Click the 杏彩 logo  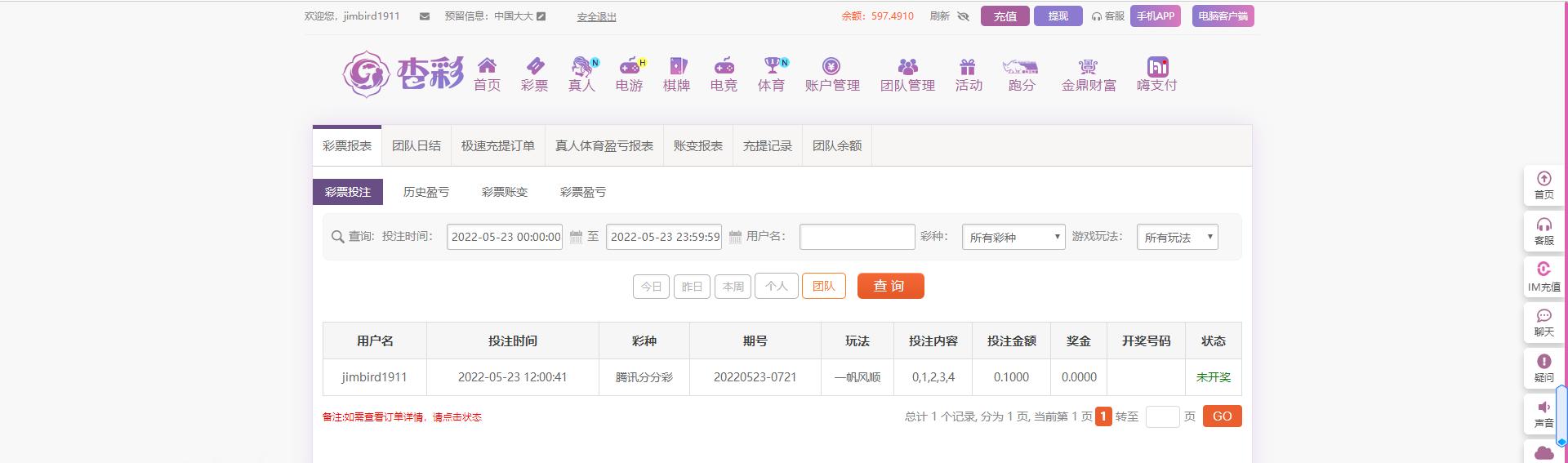(403, 74)
